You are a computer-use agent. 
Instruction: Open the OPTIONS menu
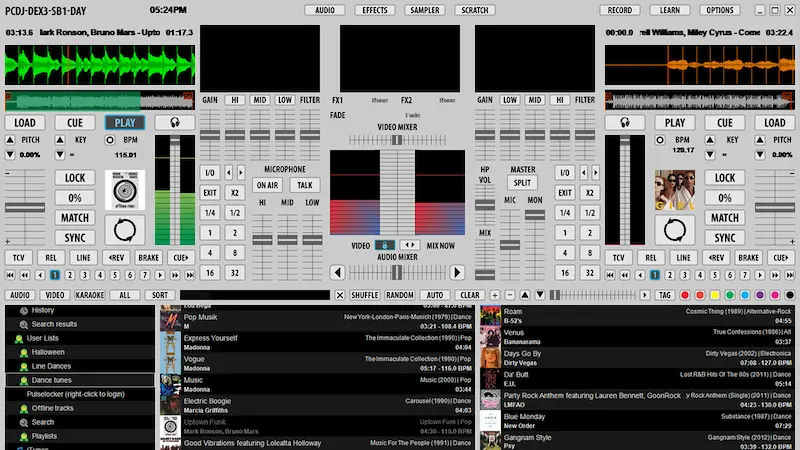click(719, 10)
